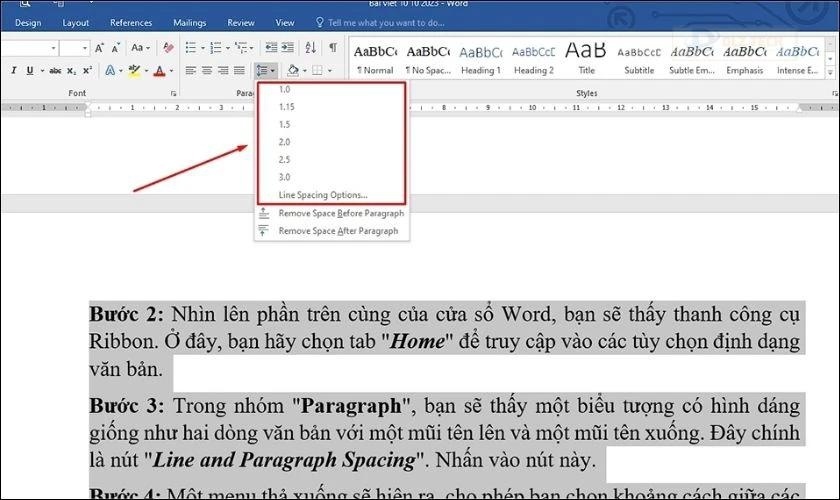Apply the Emphasis style
The width and height of the screenshot is (840, 500).
[x=745, y=59]
